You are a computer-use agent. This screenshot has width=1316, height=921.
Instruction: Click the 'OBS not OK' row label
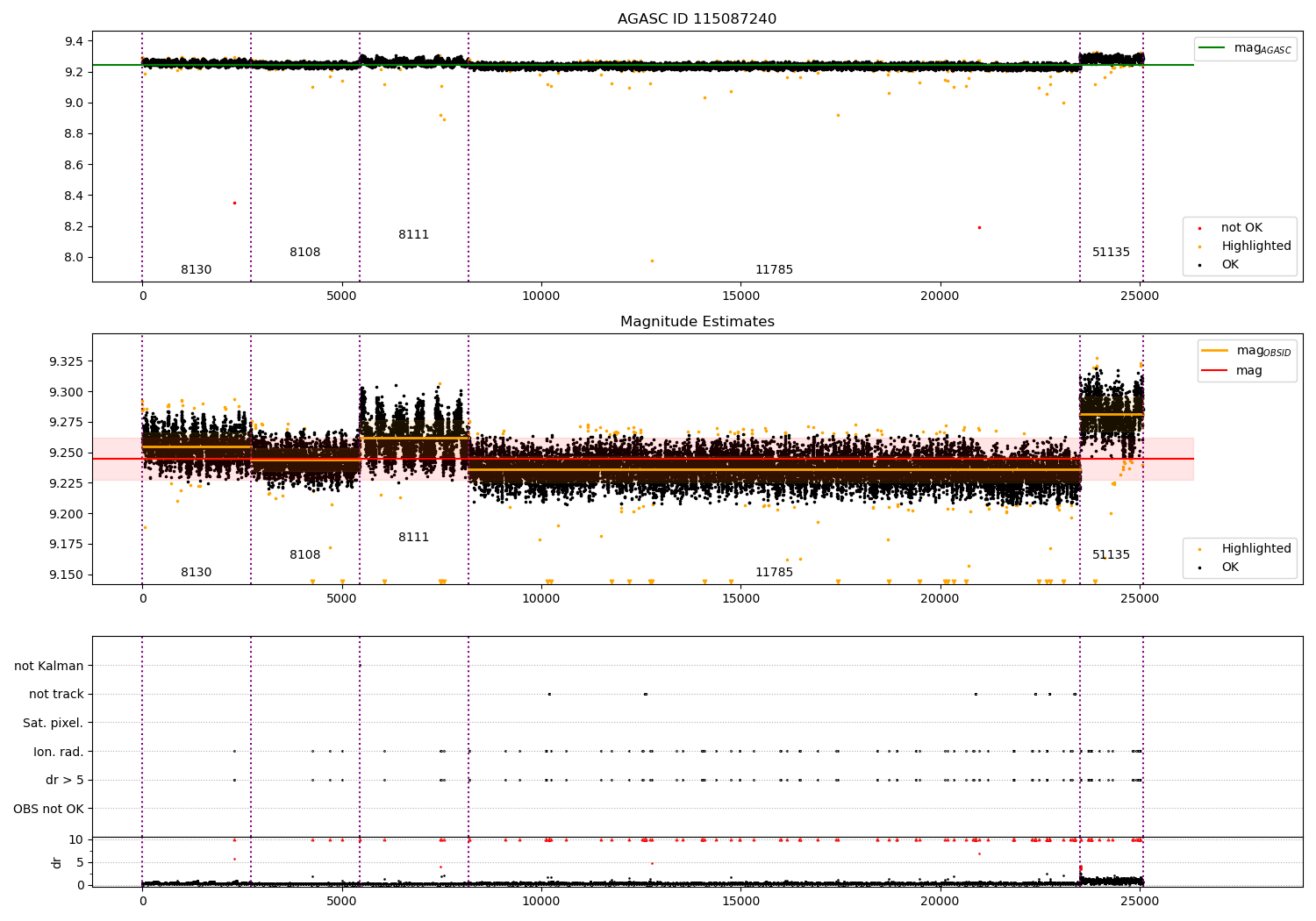pyautogui.click(x=49, y=809)
